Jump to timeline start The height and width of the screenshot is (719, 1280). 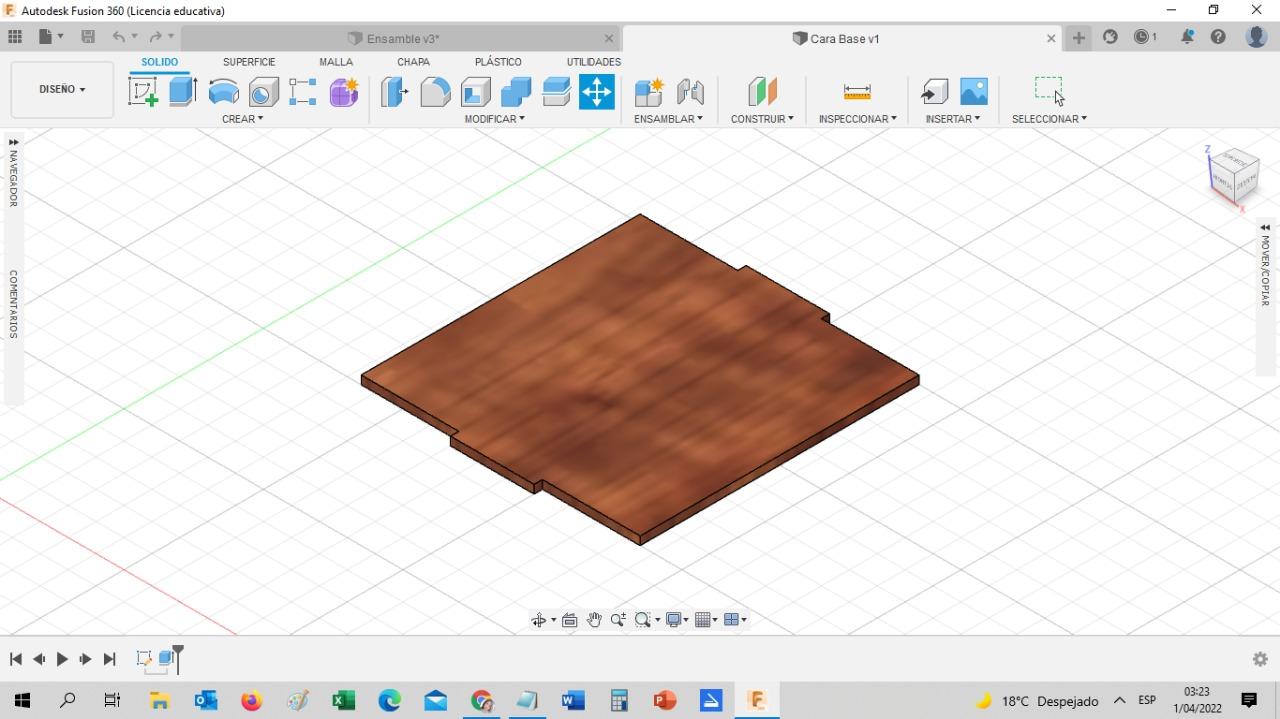pyautogui.click(x=15, y=659)
